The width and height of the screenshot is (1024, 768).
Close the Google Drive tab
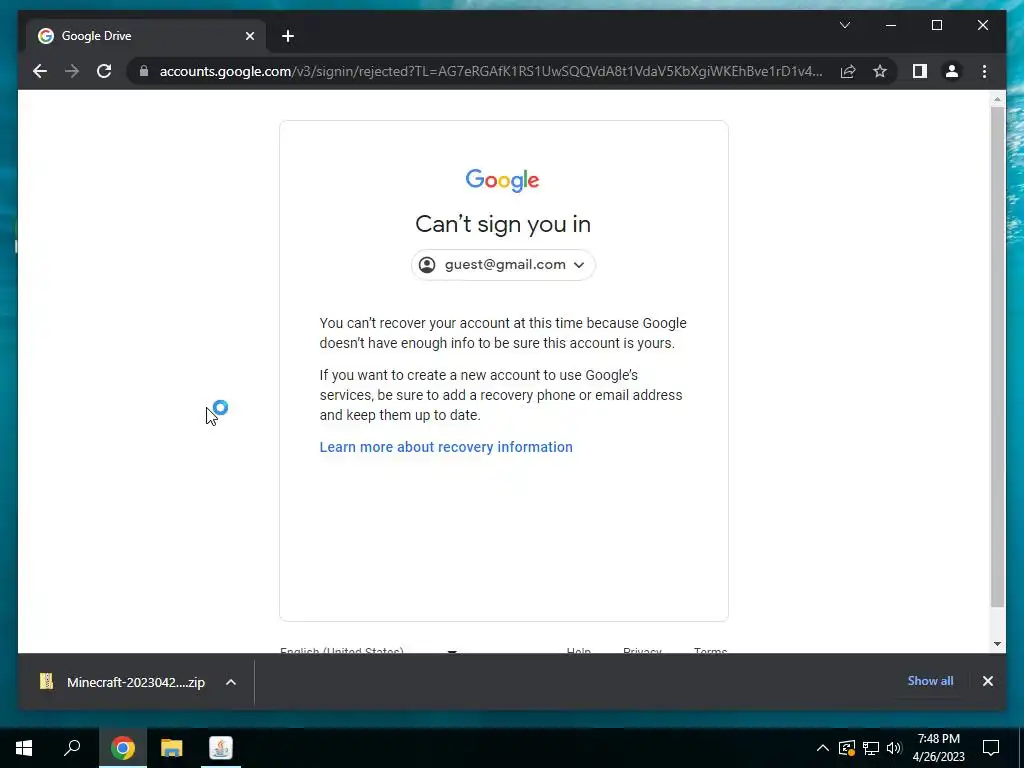point(249,36)
